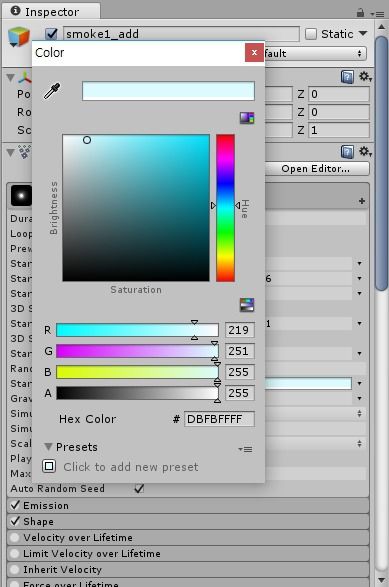Image resolution: width=389 pixels, height=587 pixels.
Task: Toggle the smoke1_add active checkbox
Action: [51, 34]
